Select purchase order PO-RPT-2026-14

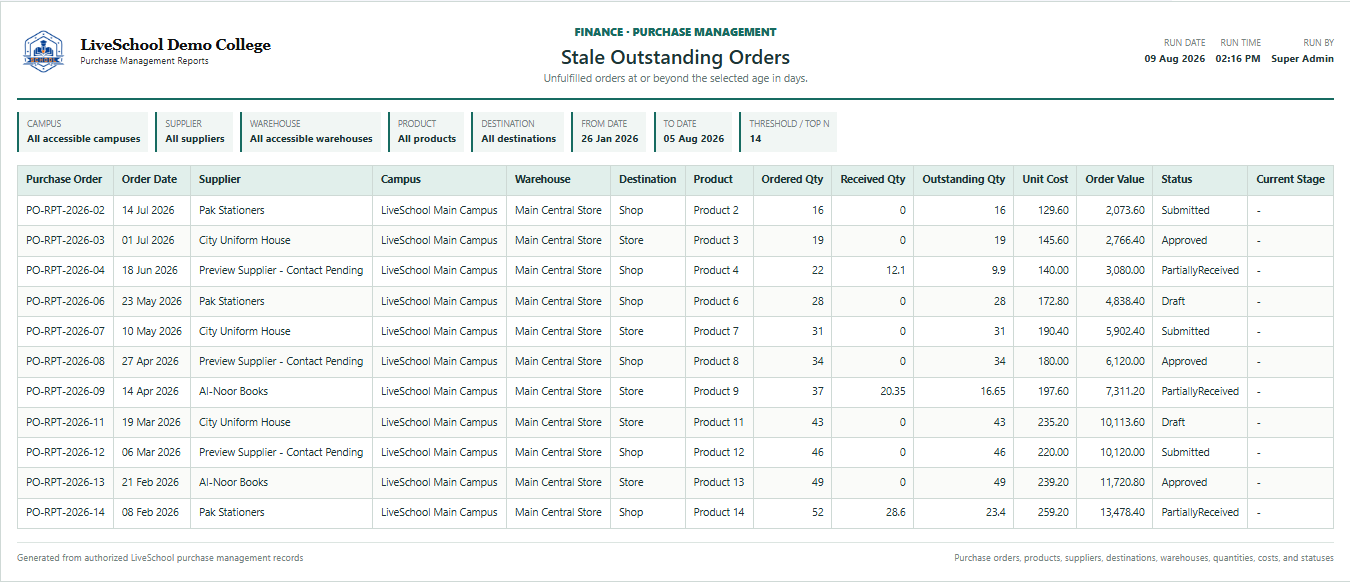pos(65,512)
